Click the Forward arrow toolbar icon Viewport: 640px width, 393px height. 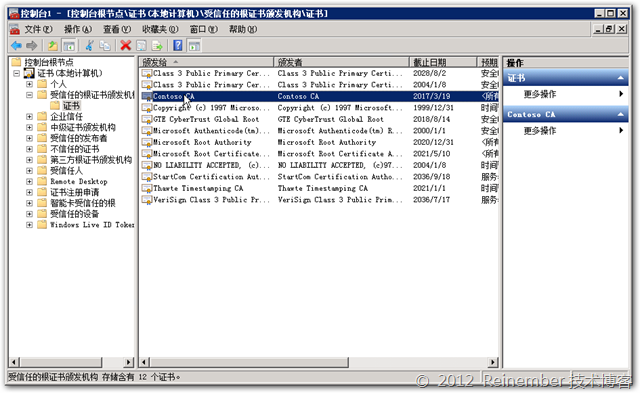point(31,46)
